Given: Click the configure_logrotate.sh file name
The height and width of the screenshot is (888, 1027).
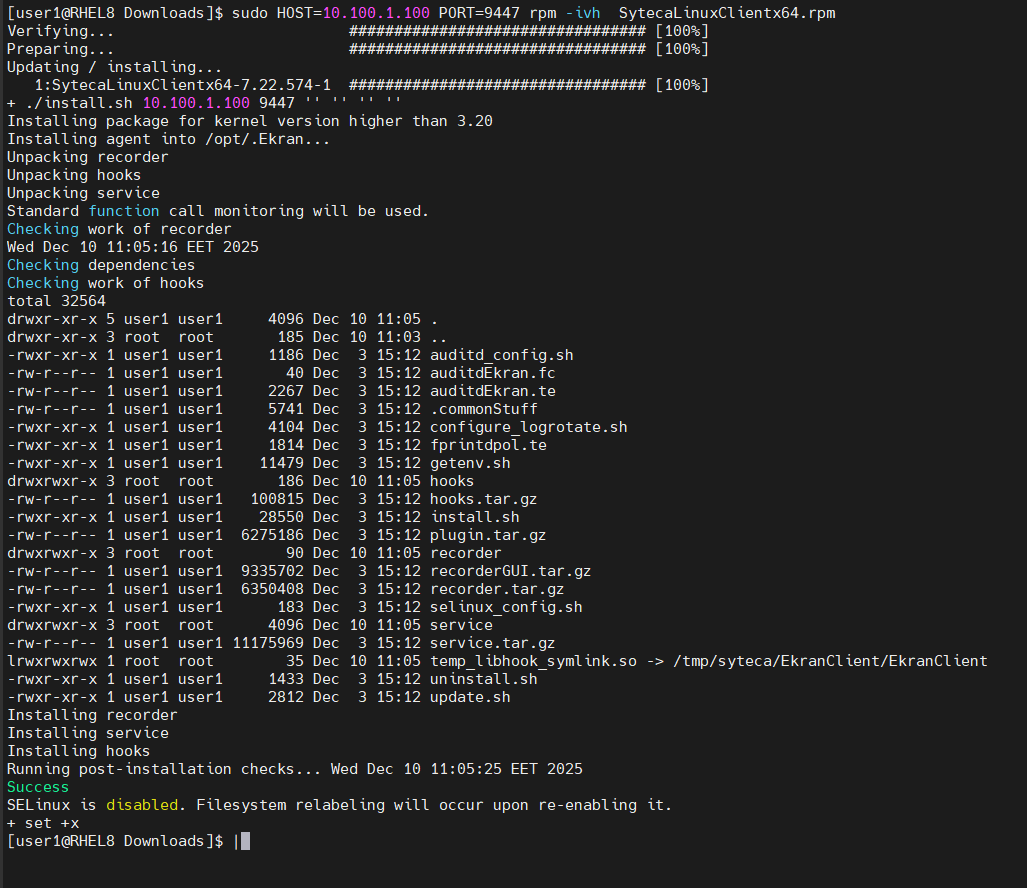Looking at the screenshot, I should click(528, 427).
